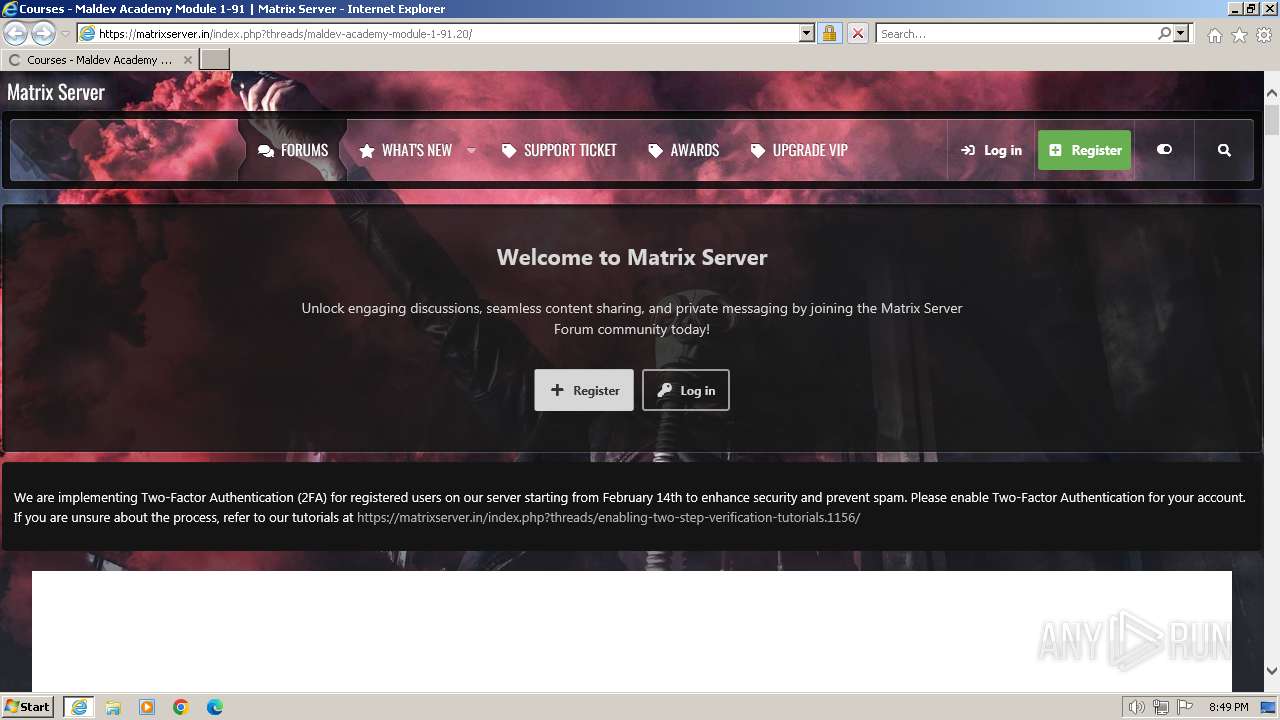Screen dimensions: 1280x720
Task: Click the clock showing 8:49 PM
Action: point(1228,707)
